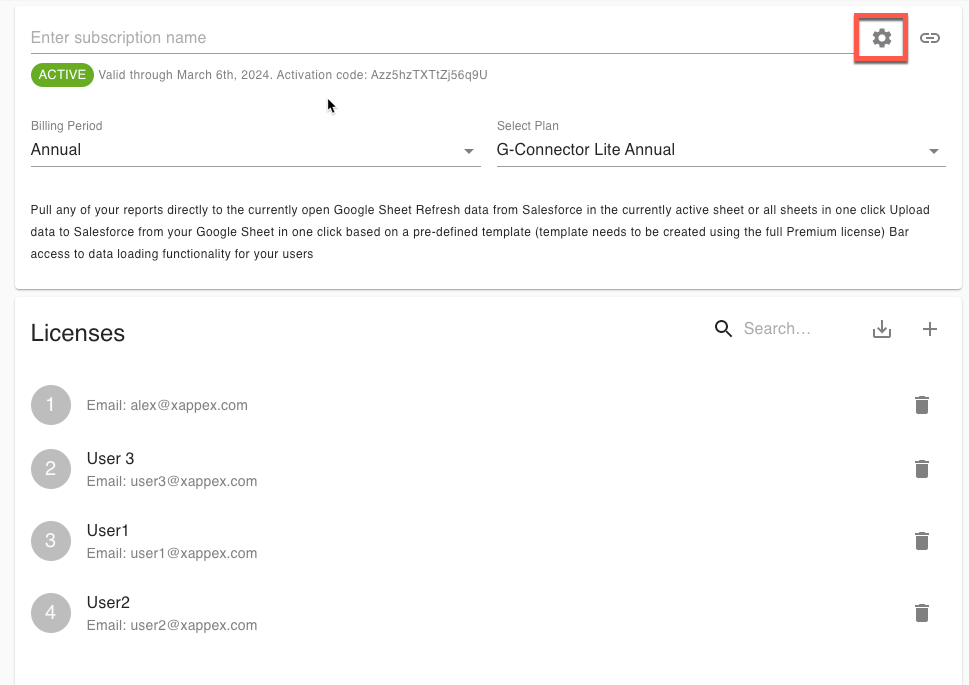Delete the alex@xappex.com license

(922, 405)
